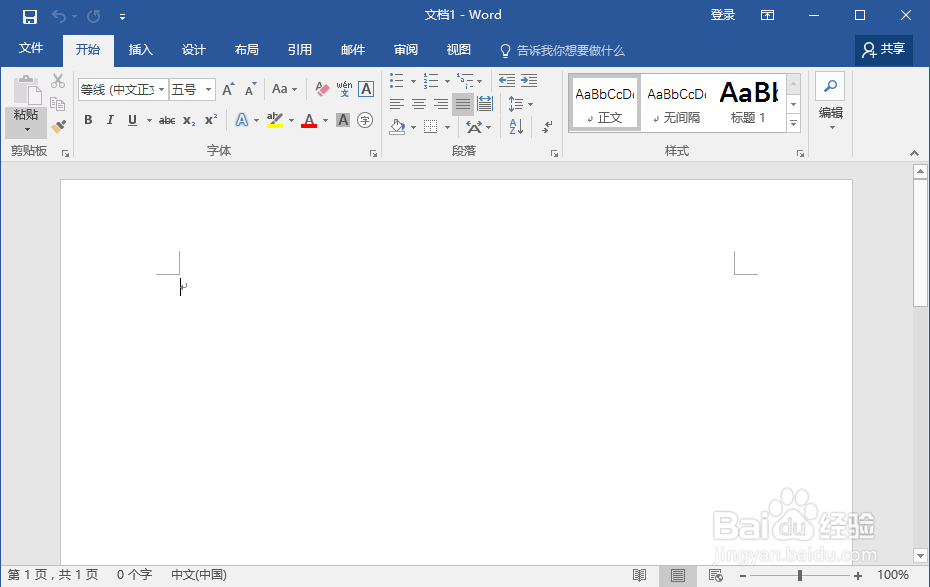
Task: Open the highlight color dropdown arrow
Action: 291,121
